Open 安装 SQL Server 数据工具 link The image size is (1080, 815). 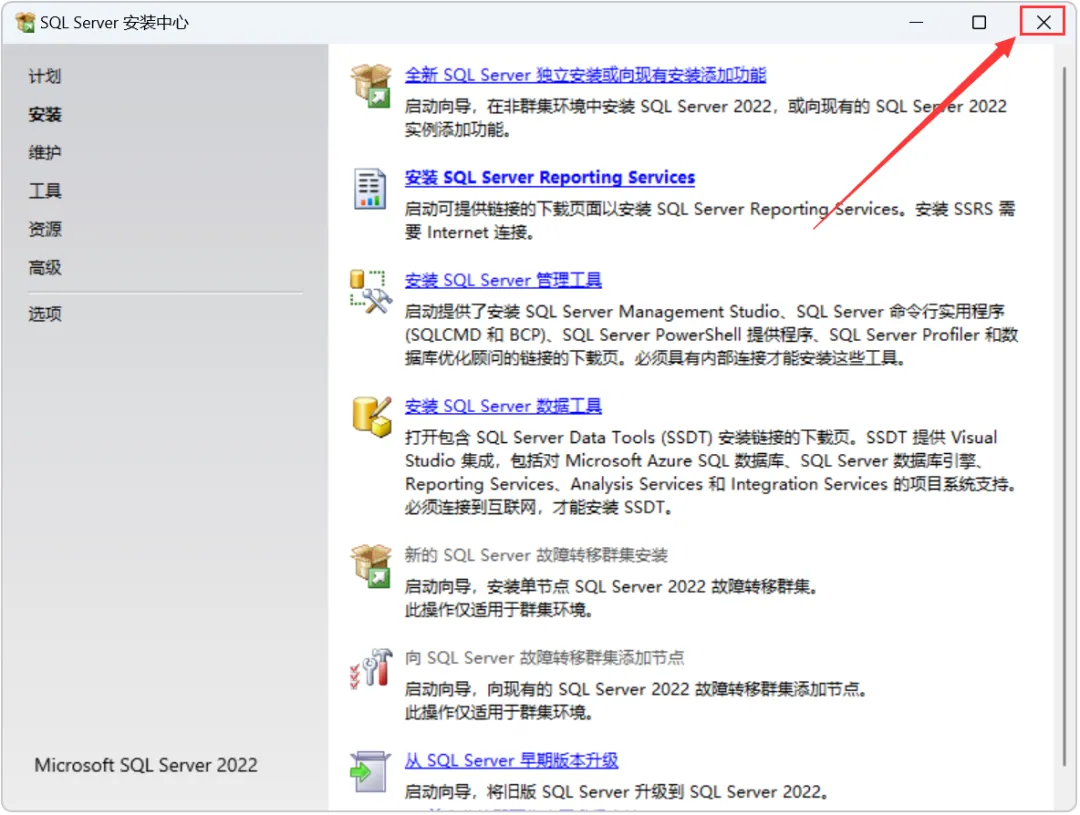coord(503,406)
